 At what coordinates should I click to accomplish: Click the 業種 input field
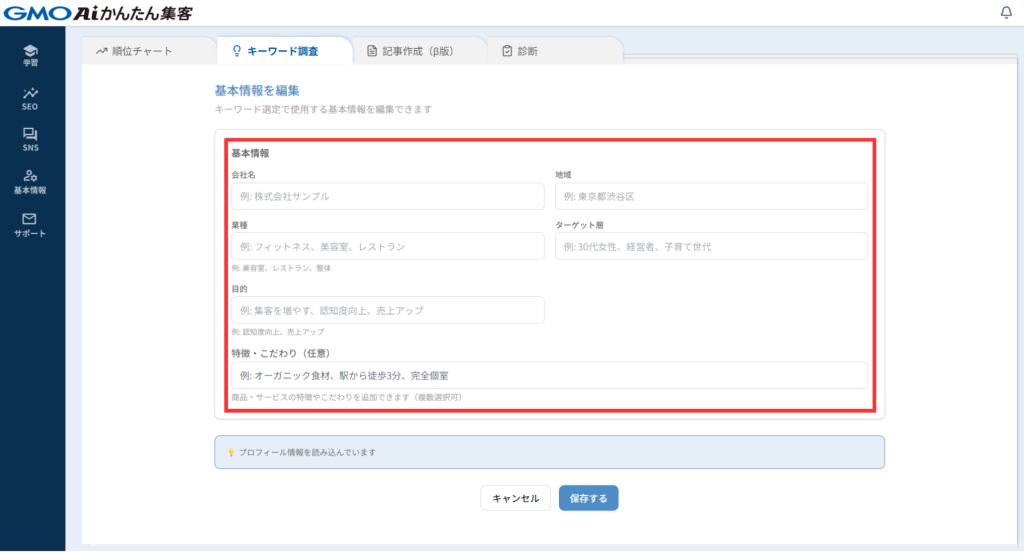[387, 246]
